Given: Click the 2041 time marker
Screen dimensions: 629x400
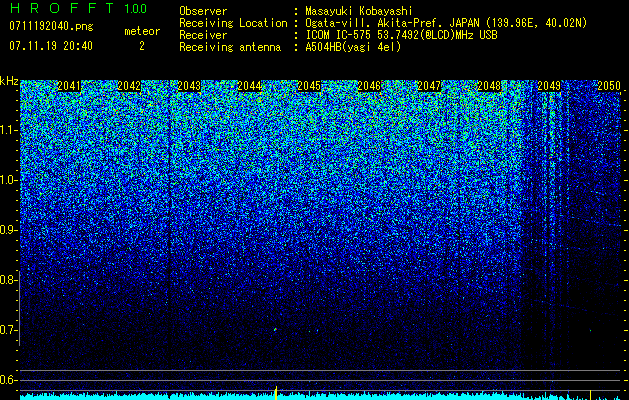Looking at the screenshot, I should pos(69,86).
